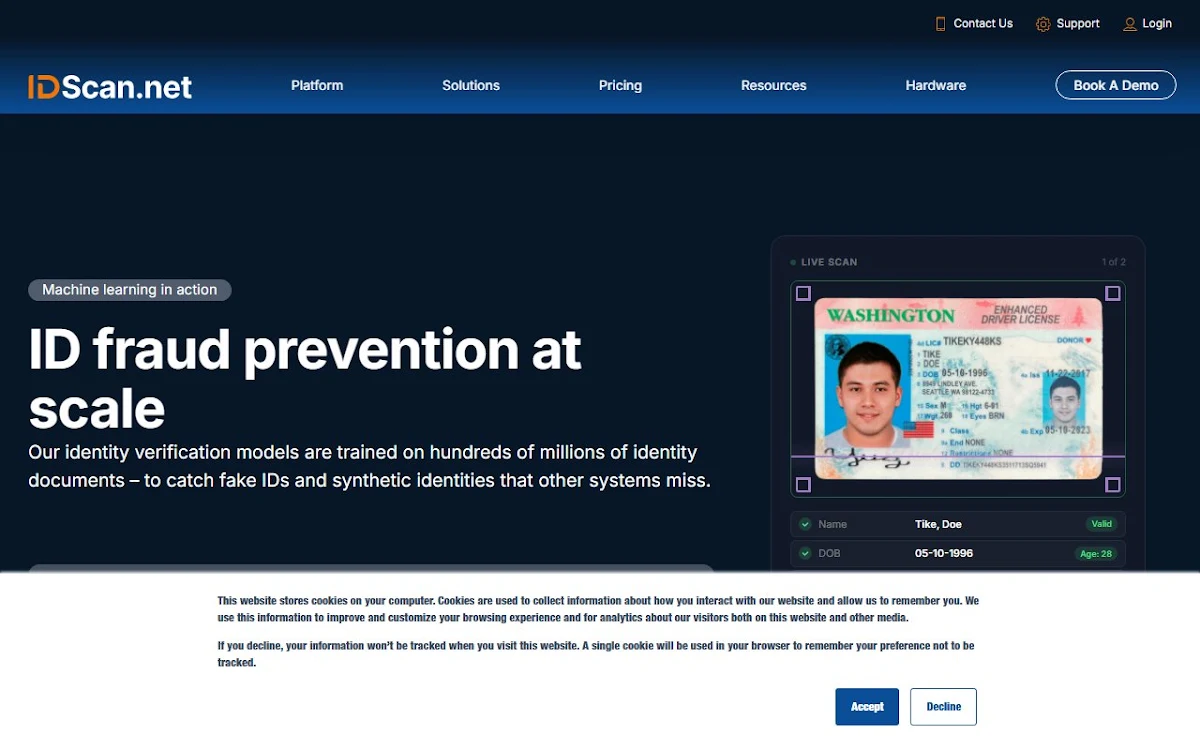Click the IDScan.net logo
Image resolution: width=1200 pixels, height=750 pixels.
coord(110,87)
